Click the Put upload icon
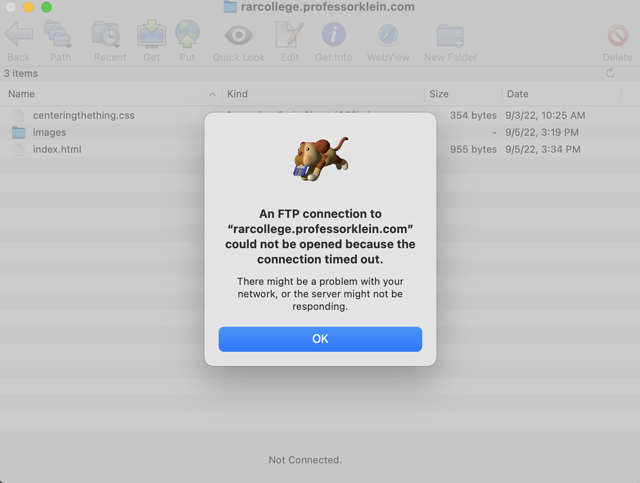 point(187,34)
